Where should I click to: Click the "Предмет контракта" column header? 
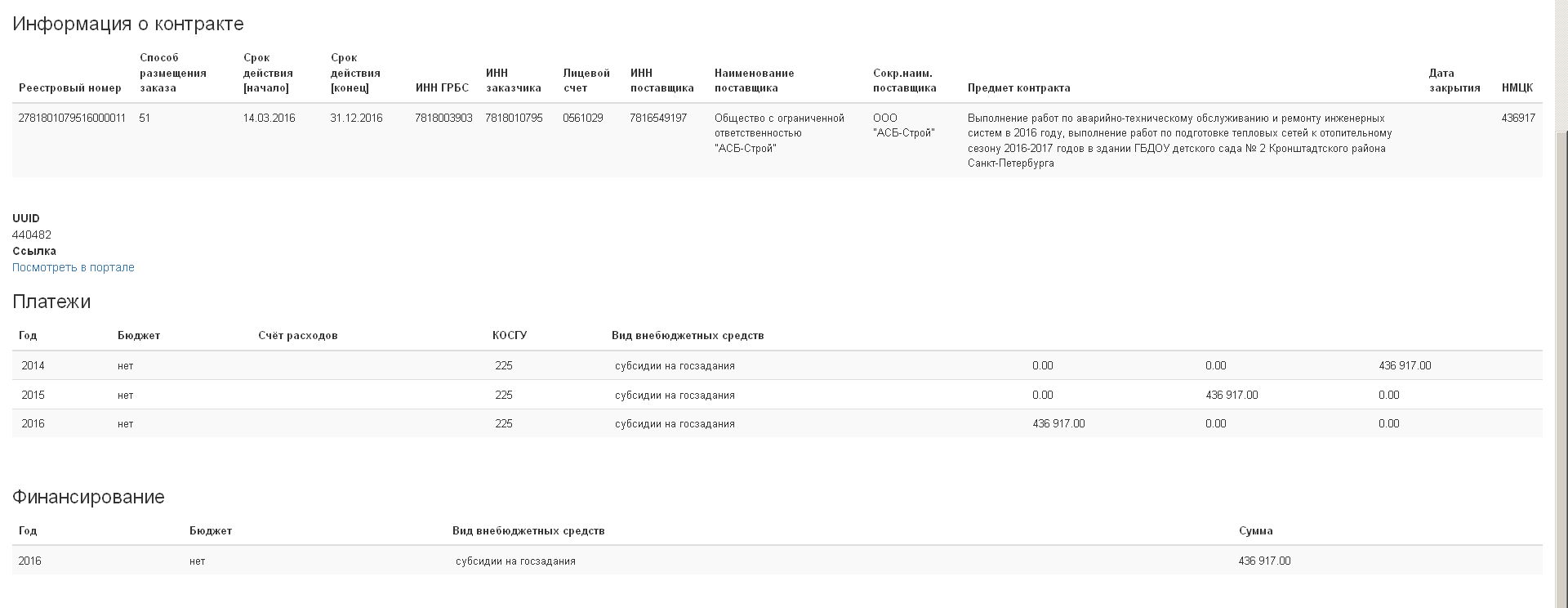point(1018,88)
